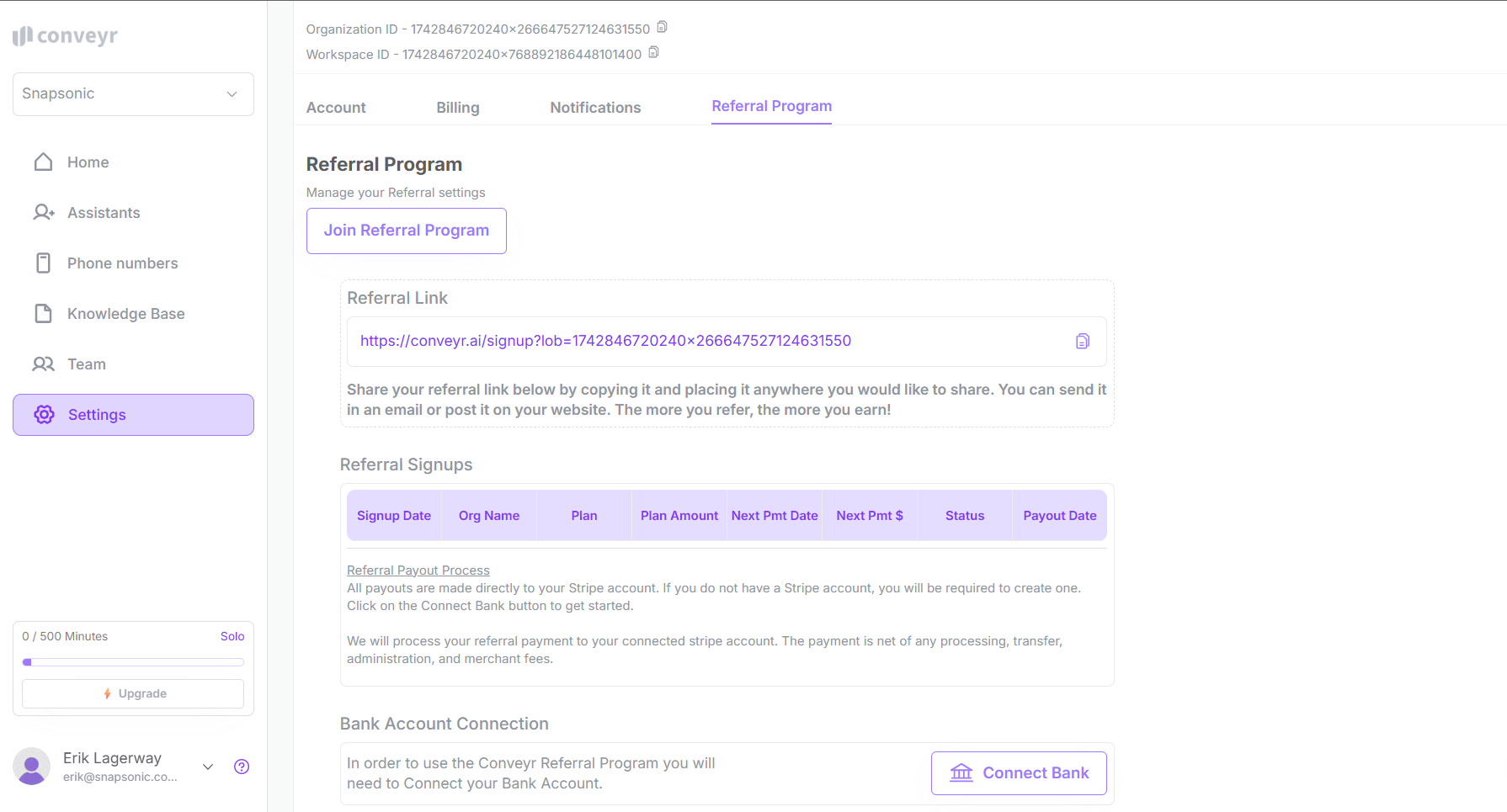This screenshot has height=812, width=1507.
Task: Go to Home in sidebar
Action: click(133, 162)
